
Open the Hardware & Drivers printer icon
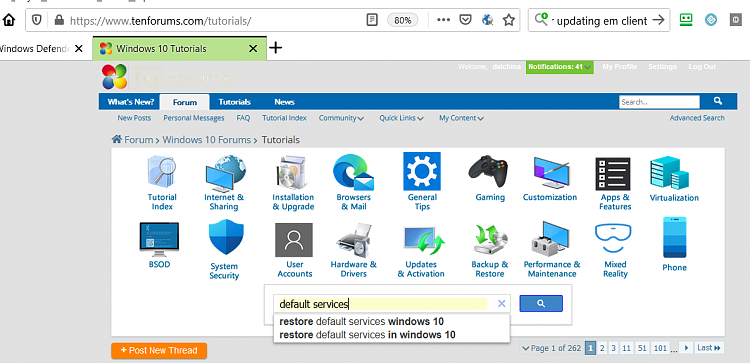click(x=353, y=240)
